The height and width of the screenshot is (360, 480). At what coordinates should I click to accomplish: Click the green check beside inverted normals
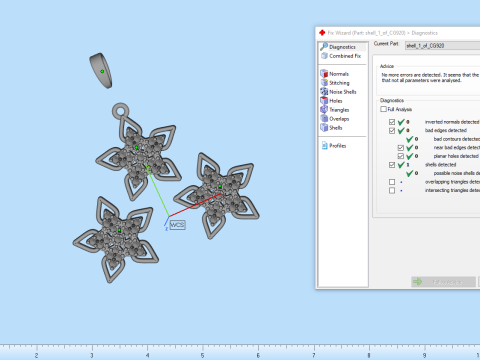pos(401,122)
